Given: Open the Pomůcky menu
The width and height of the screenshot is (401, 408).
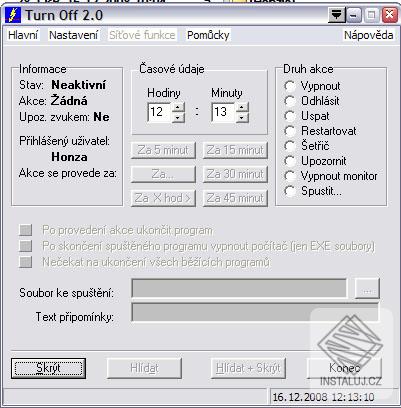Looking at the screenshot, I should (x=208, y=35).
